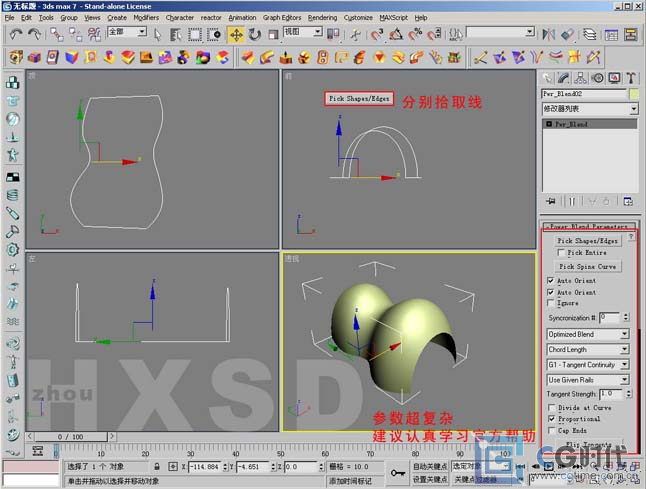Choose the Bind to Space Warp tool
This screenshot has height=489, width=646.
coord(94,35)
